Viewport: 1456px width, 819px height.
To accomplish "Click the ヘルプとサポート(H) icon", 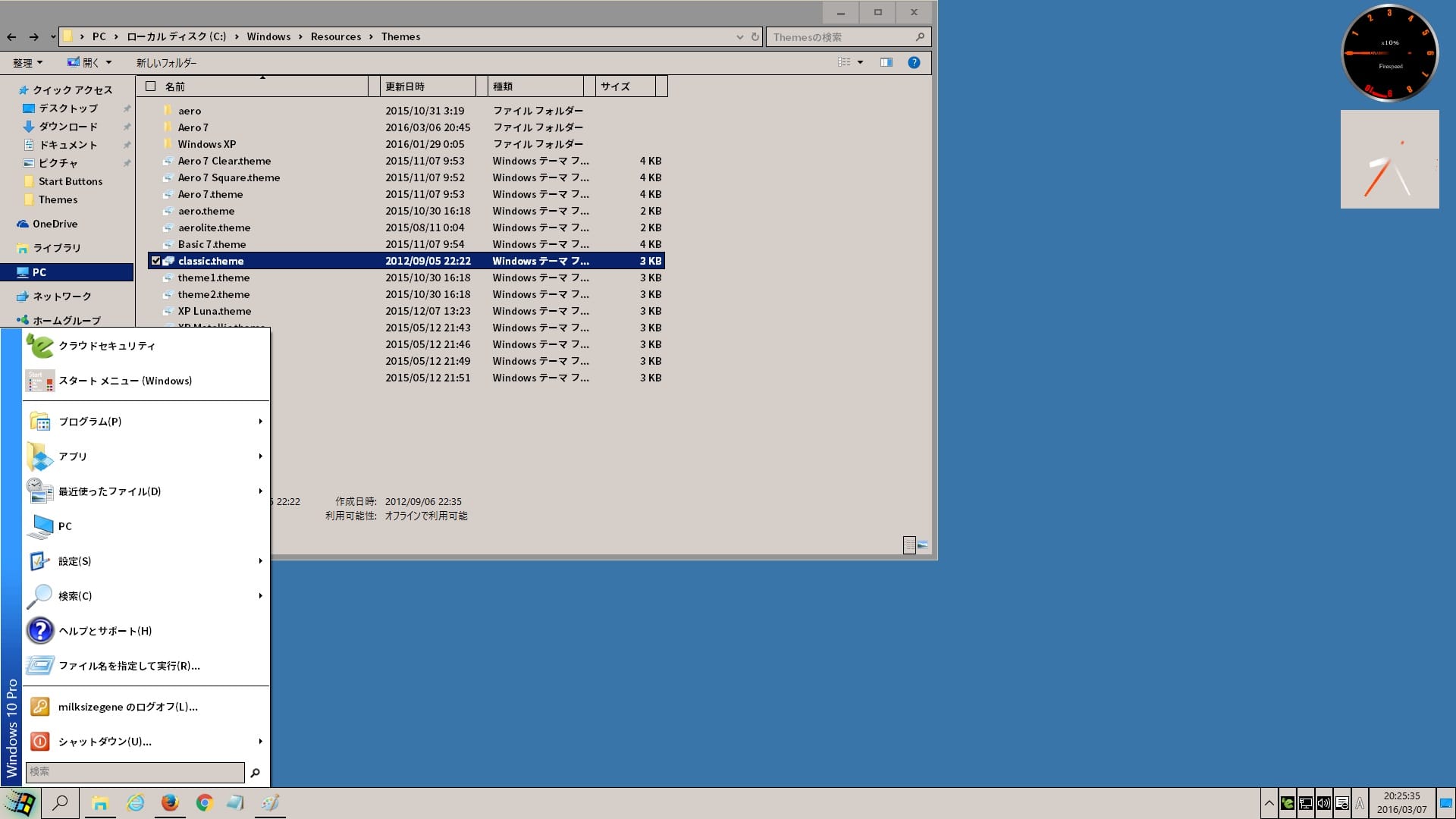I will (x=40, y=630).
